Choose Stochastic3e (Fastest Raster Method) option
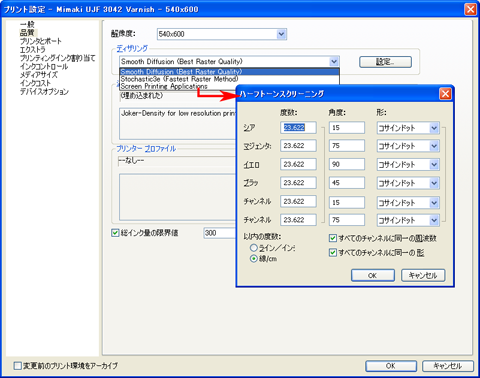The image size is (480, 378). tap(229, 79)
